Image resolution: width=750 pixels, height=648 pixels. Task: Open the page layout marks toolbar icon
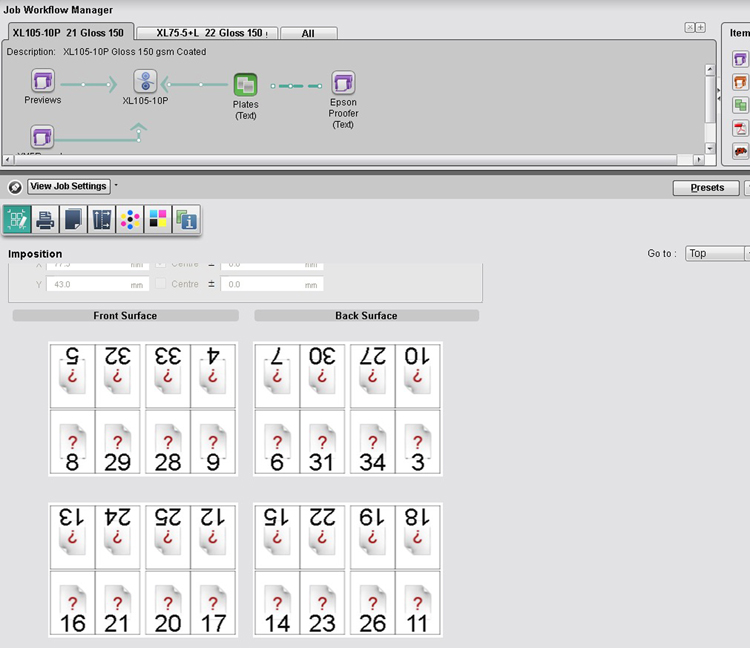click(101, 220)
